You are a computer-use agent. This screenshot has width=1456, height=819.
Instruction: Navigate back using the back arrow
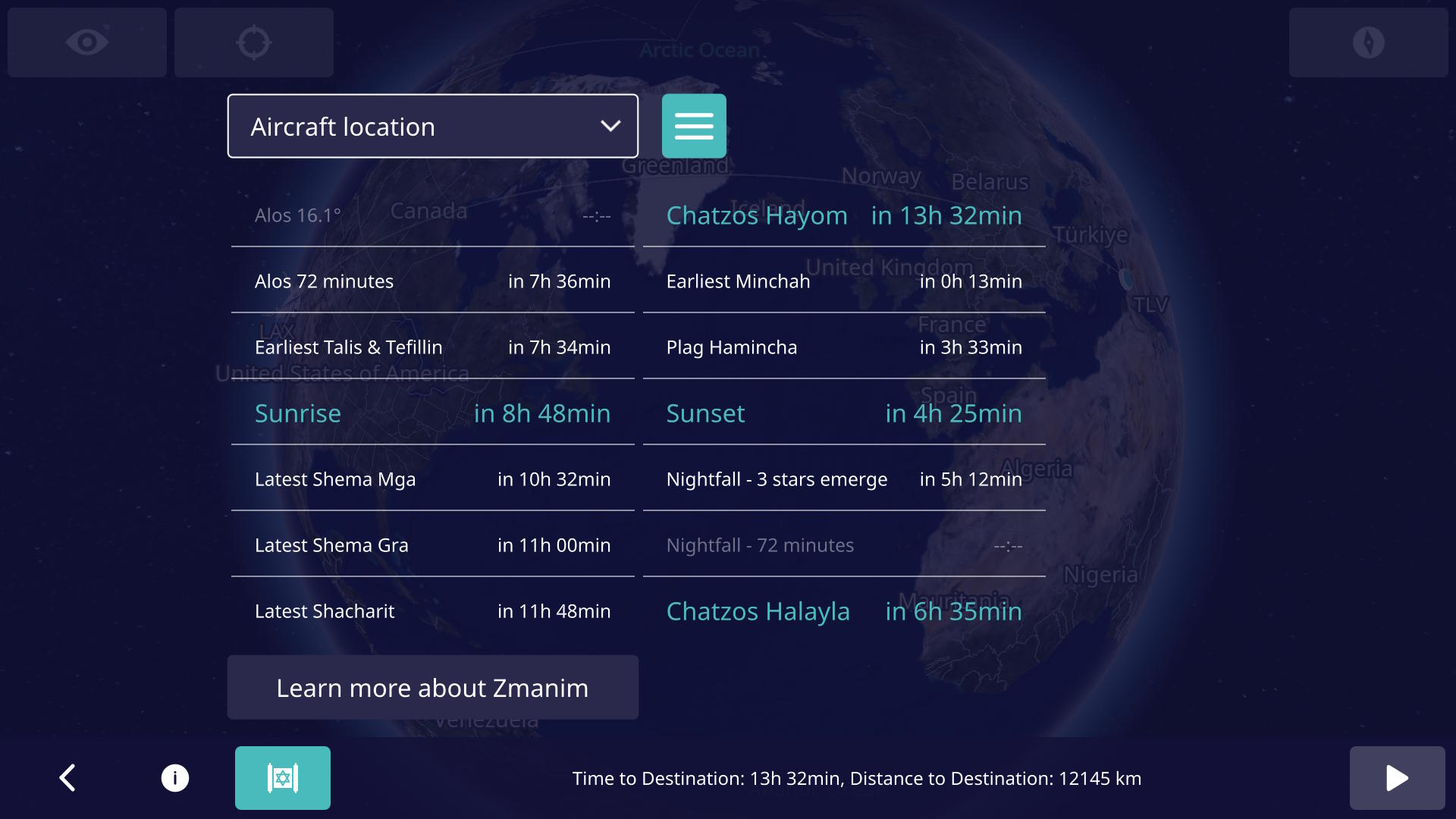(x=67, y=777)
